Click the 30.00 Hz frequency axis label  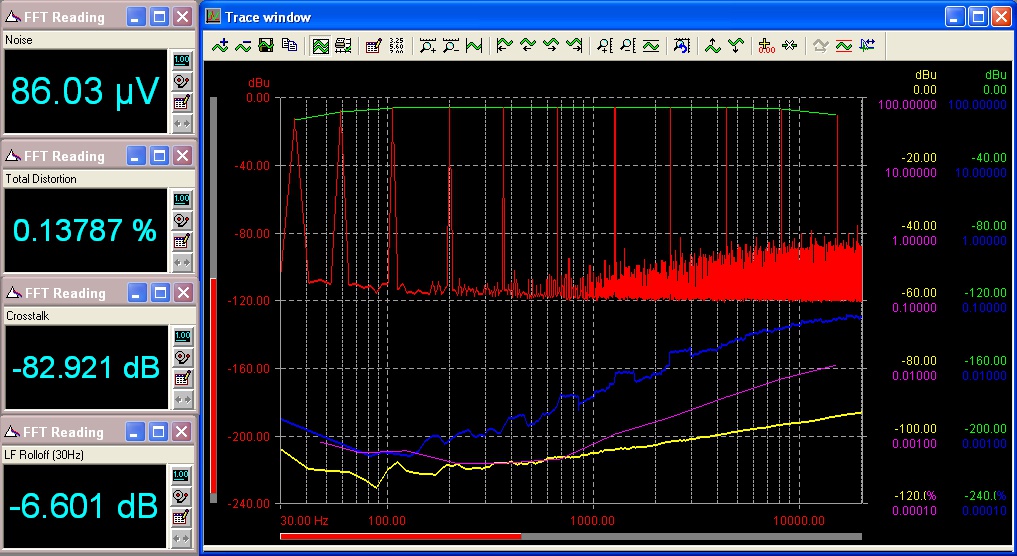coord(305,520)
